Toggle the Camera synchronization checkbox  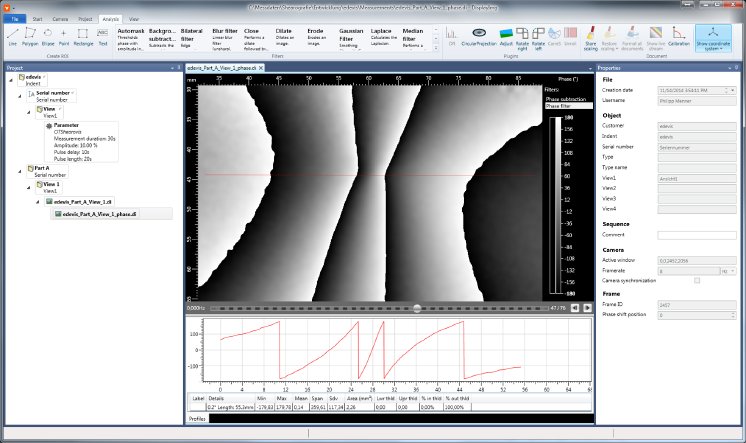[696, 280]
